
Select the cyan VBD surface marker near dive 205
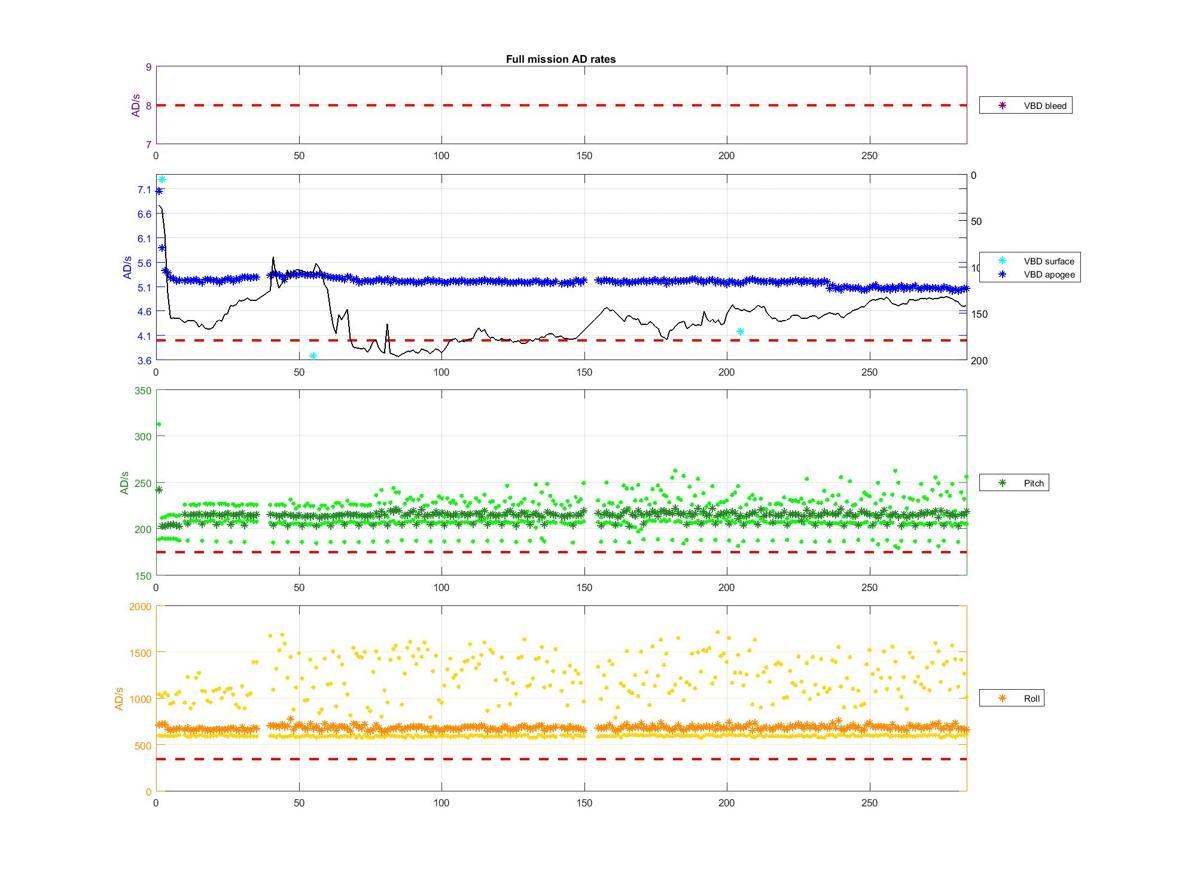coord(740,332)
